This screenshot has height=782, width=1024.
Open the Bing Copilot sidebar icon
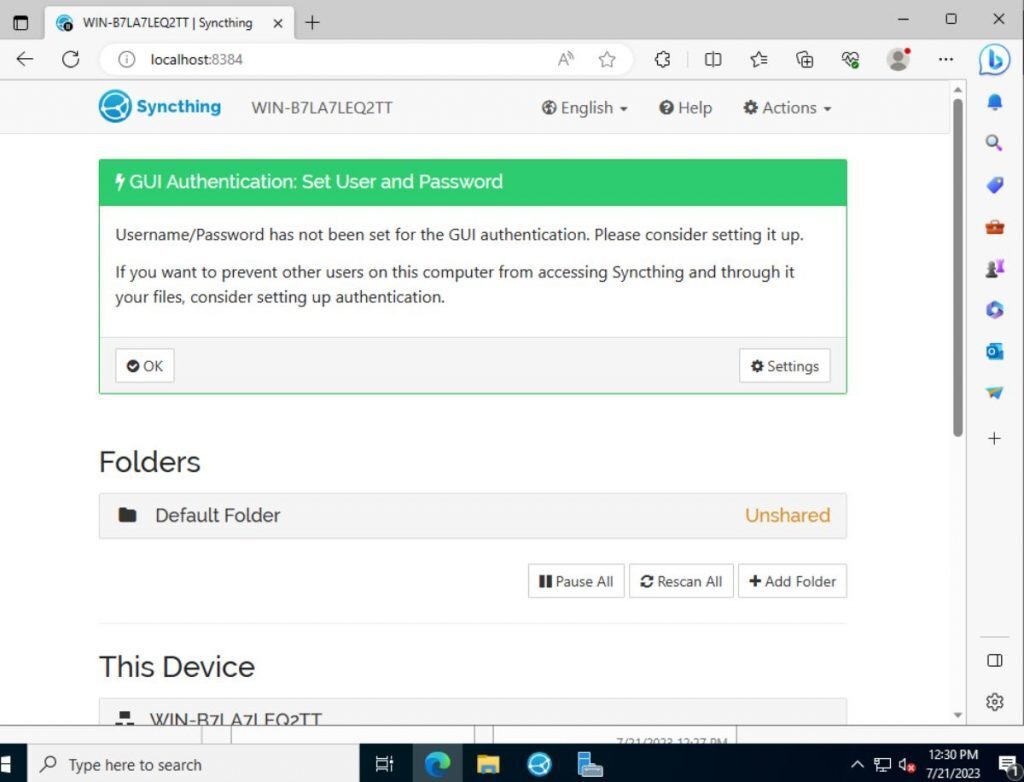[995, 59]
